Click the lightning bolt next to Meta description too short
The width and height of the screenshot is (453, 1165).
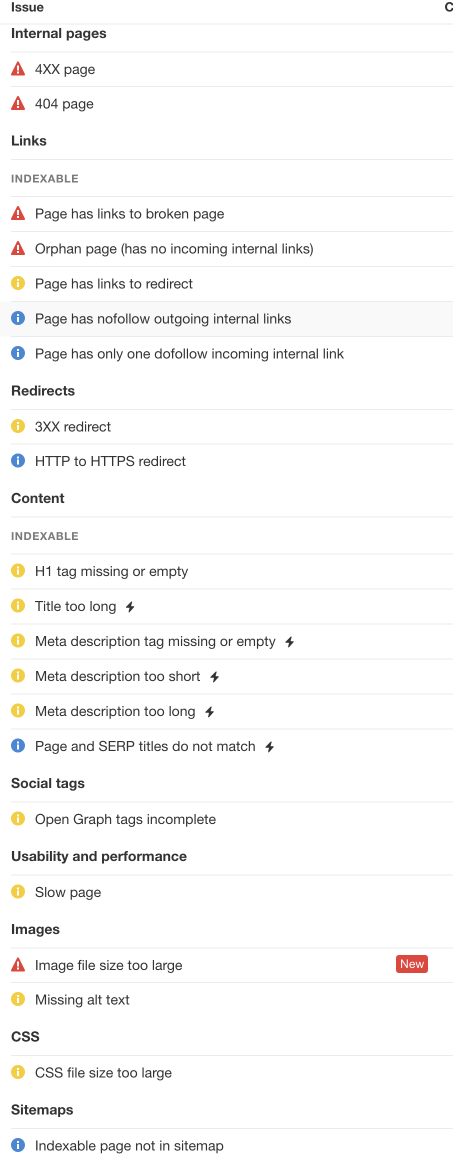pos(215,677)
